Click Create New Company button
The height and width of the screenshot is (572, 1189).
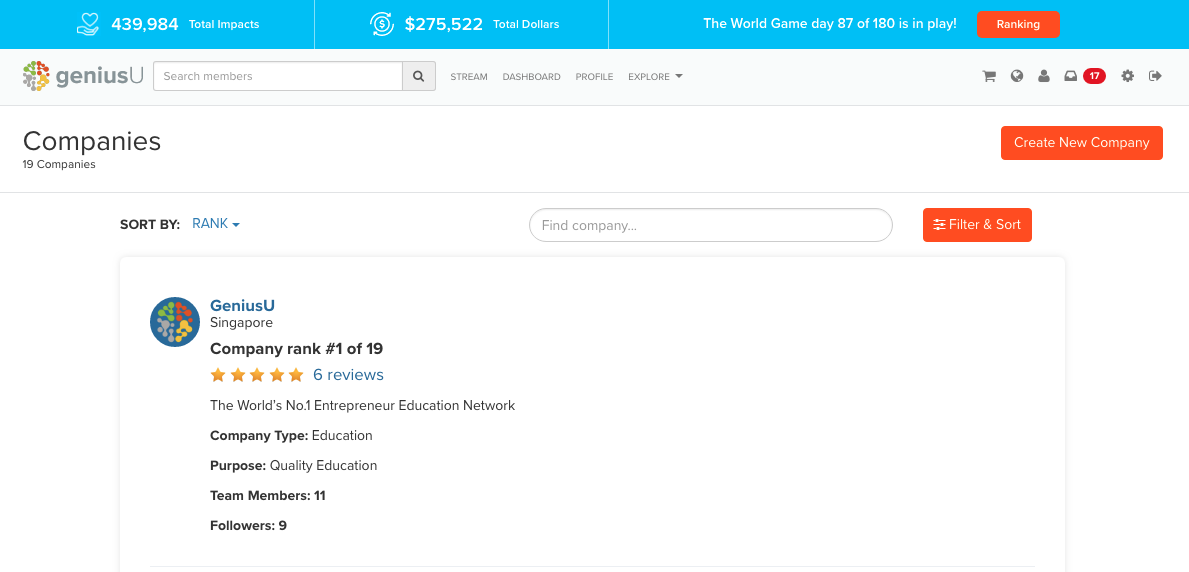[1081, 143]
